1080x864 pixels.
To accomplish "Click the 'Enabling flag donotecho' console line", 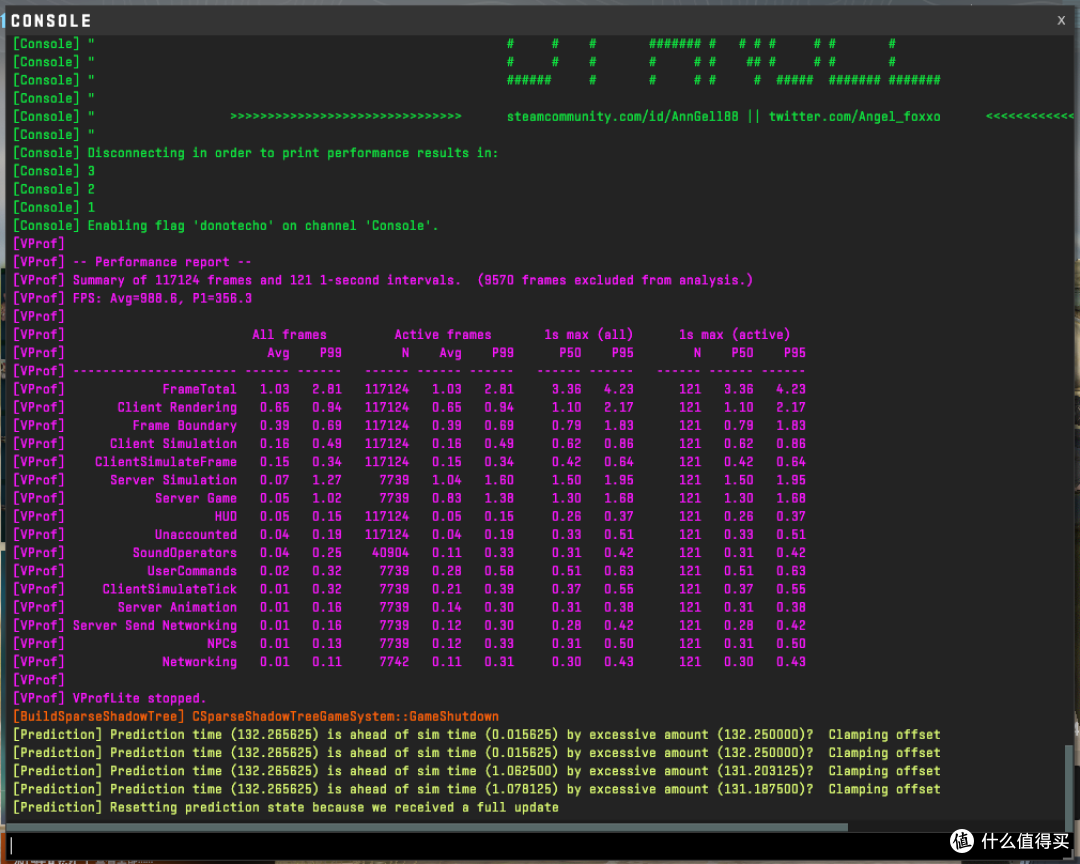I will point(225,225).
